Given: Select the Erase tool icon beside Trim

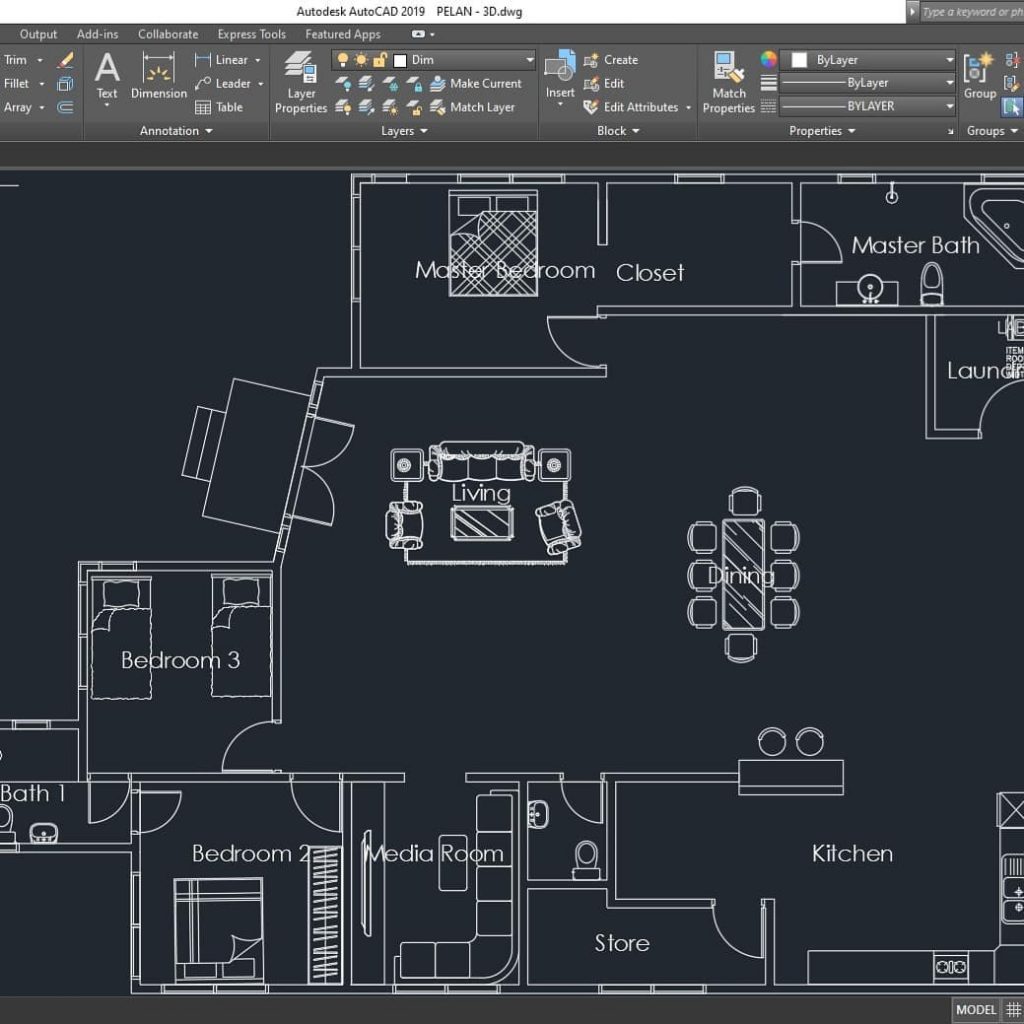Looking at the screenshot, I should coord(65,60).
